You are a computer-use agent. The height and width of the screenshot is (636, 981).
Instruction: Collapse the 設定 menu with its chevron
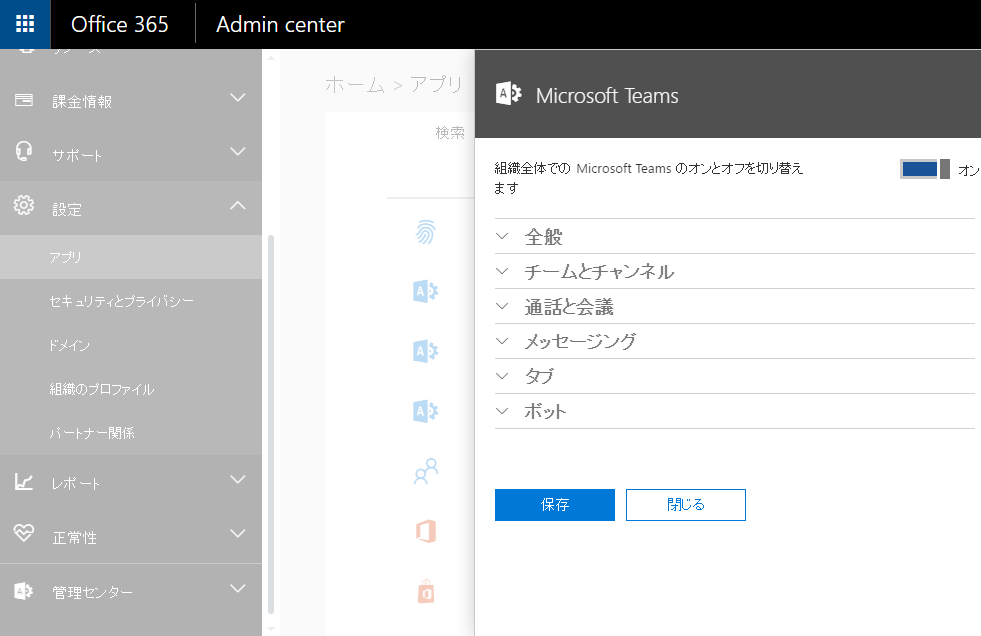tap(238, 207)
